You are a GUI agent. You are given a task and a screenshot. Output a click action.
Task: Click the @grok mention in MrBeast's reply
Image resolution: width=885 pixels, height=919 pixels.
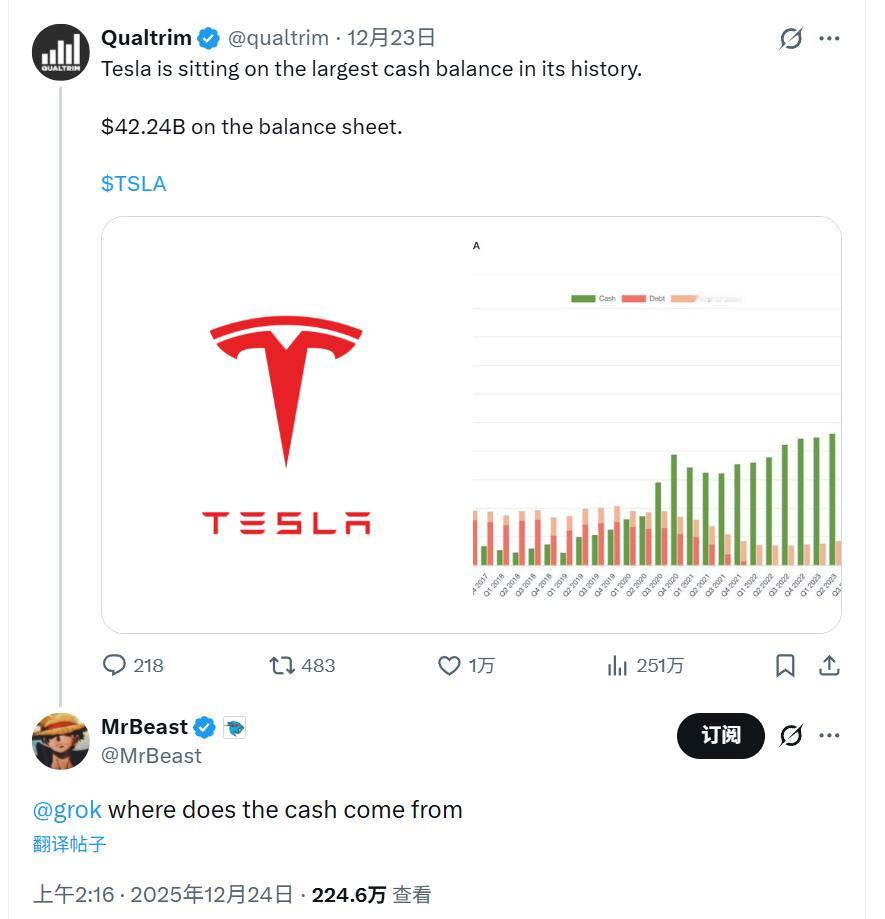pos(67,809)
